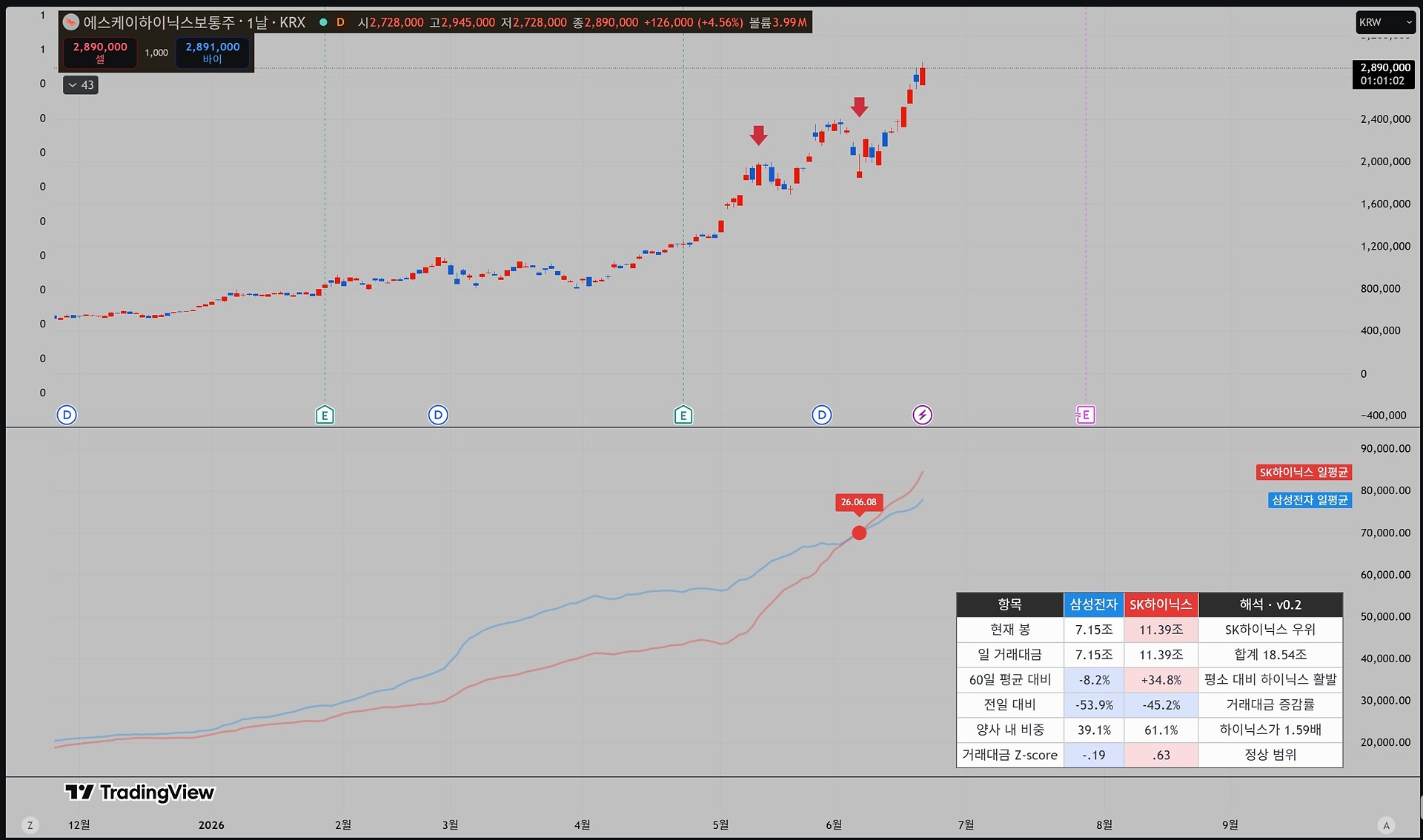Click the -.19 Z-score cell
The image size is (1423, 840).
tap(1094, 755)
